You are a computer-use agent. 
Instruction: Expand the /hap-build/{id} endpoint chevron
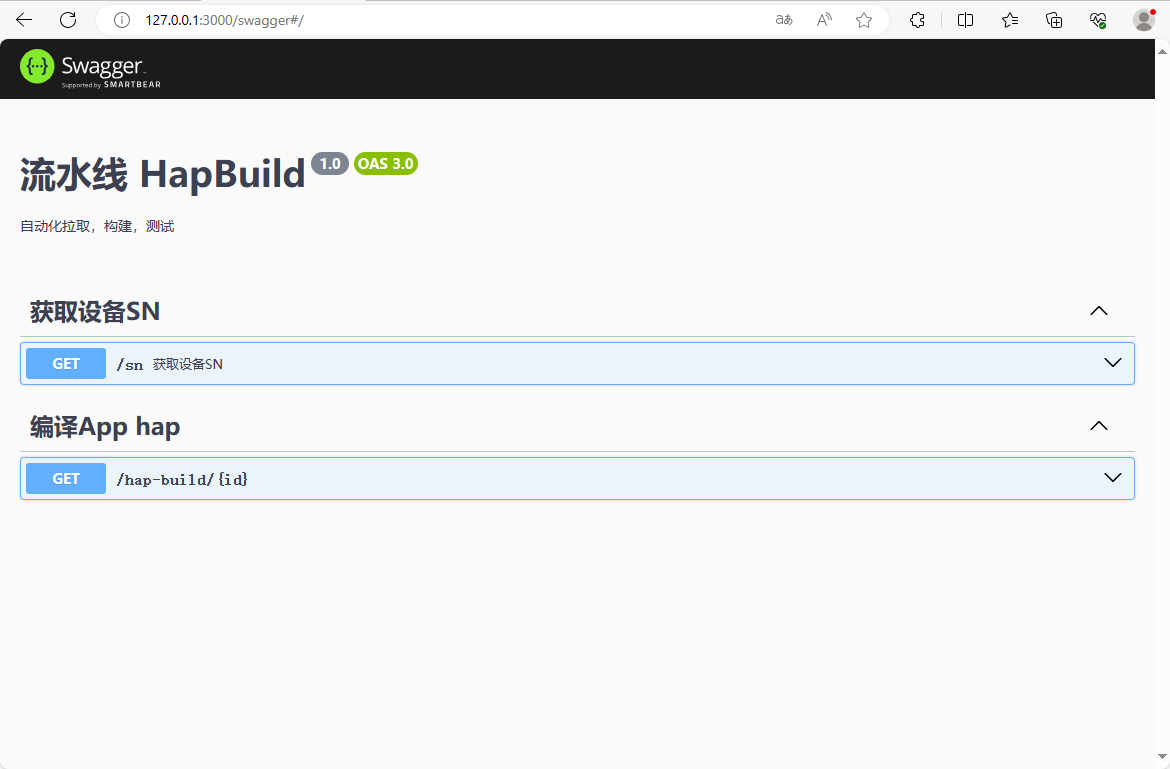1112,478
